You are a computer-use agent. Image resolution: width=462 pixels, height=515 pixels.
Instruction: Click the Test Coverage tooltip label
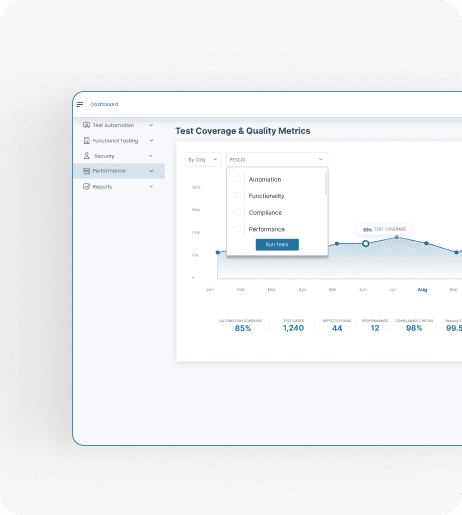[x=384, y=229]
